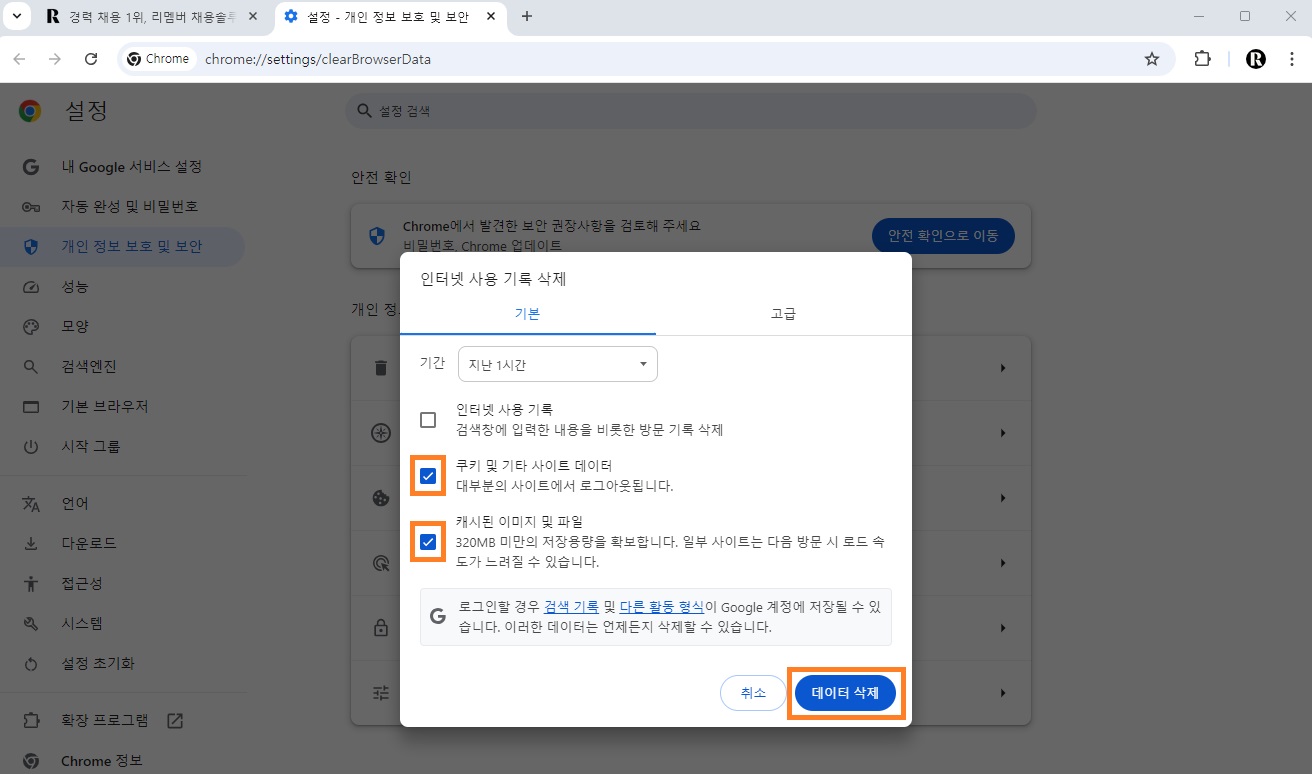The width and height of the screenshot is (1312, 774).
Task: Expand the settings row with the lock icon
Action: (1003, 628)
